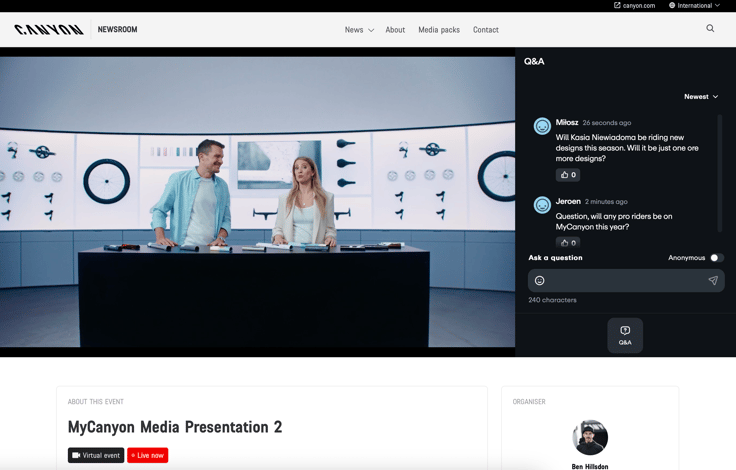Go to the About page
Image resolution: width=736 pixels, height=470 pixels.
point(395,30)
